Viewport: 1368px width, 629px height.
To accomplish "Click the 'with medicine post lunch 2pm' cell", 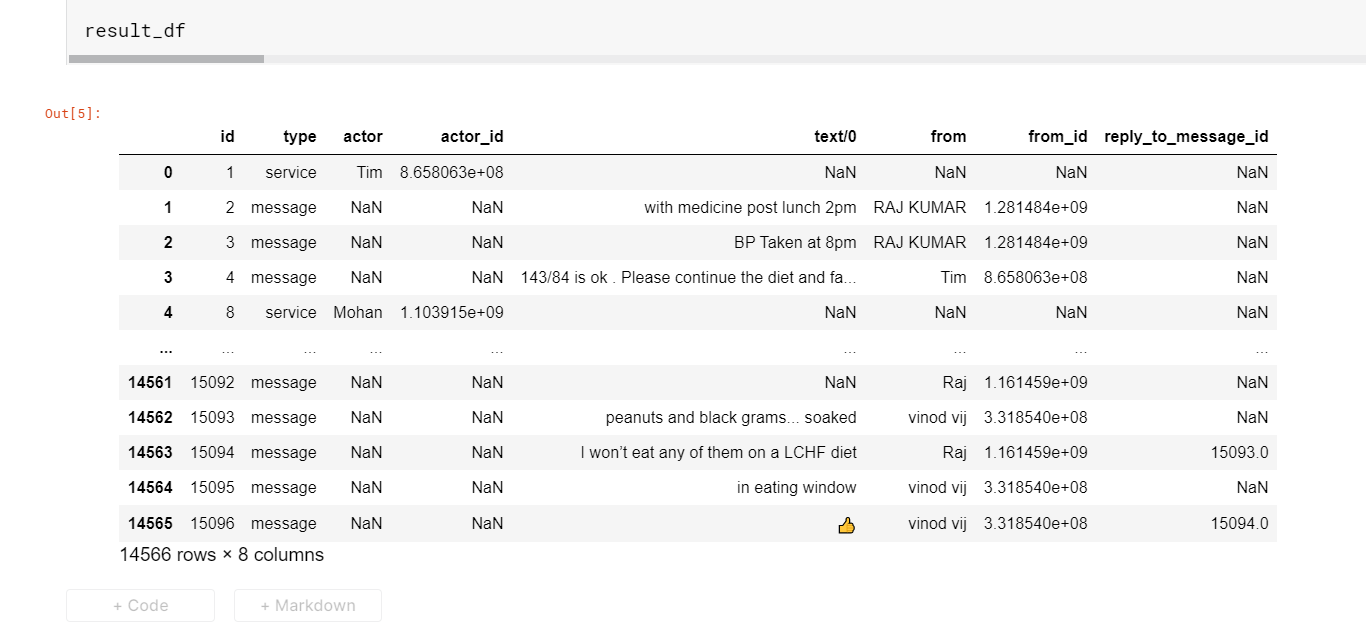I will pyautogui.click(x=750, y=207).
